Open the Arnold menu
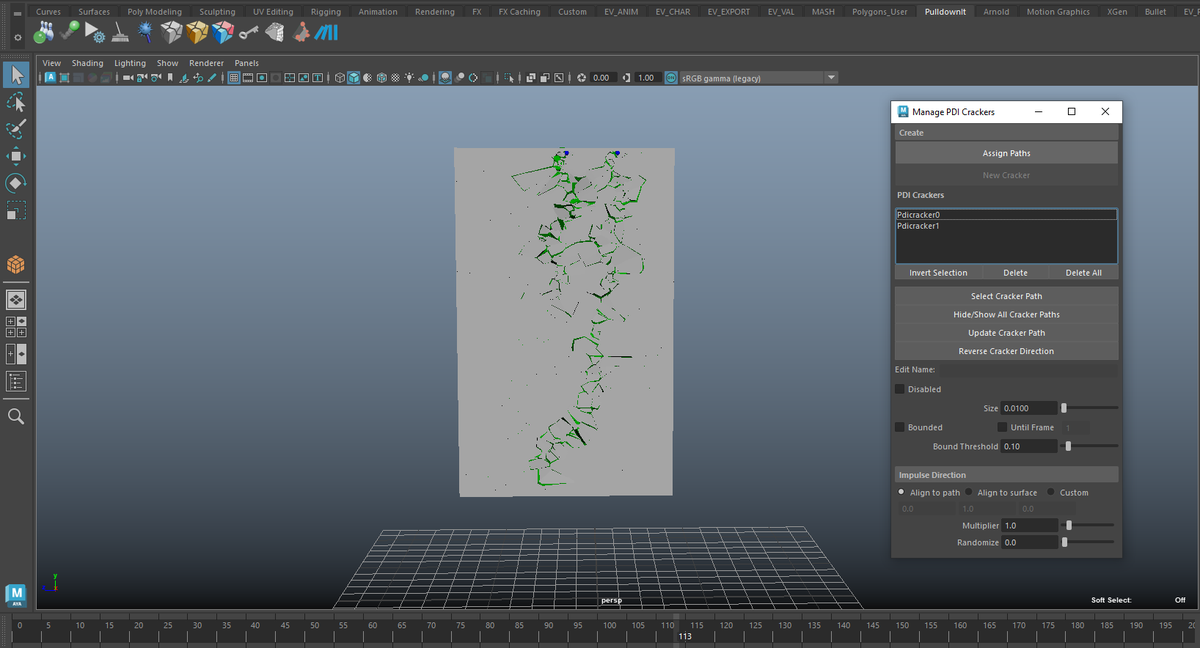1200x648 pixels. [996, 11]
